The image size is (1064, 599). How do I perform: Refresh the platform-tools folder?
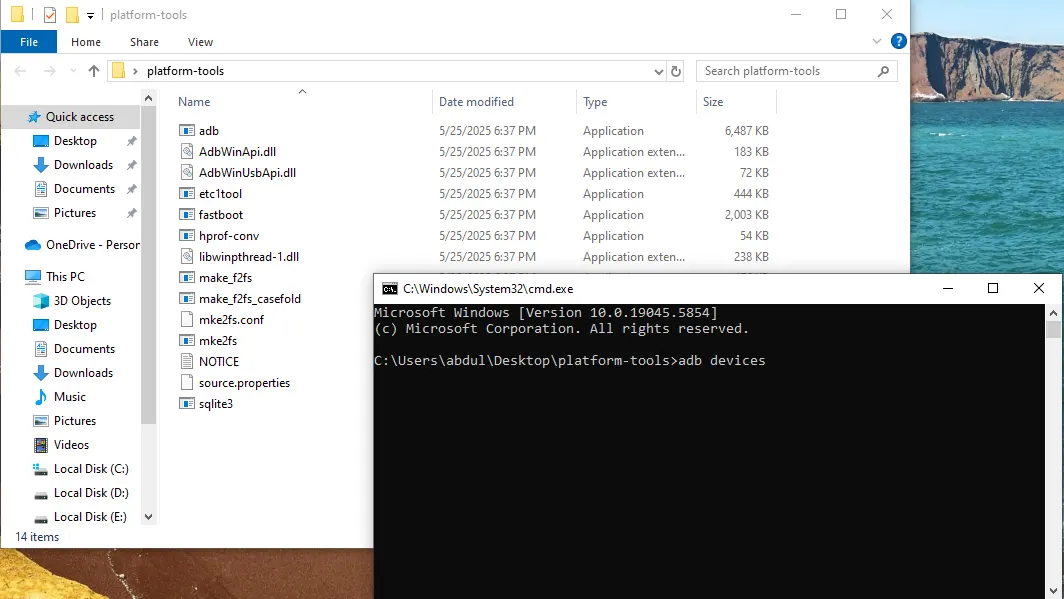pos(676,71)
